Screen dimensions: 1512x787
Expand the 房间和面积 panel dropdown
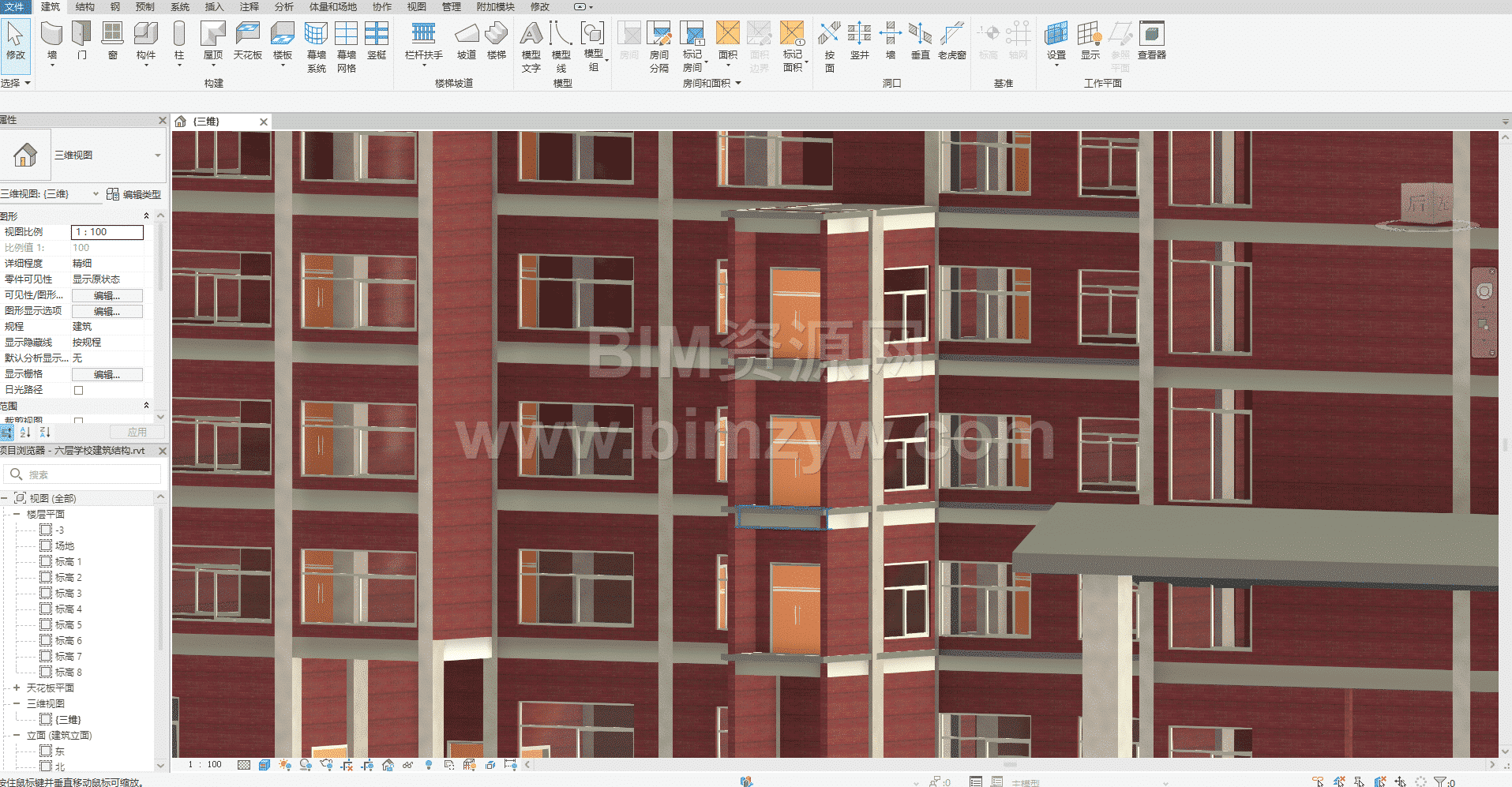point(712,83)
